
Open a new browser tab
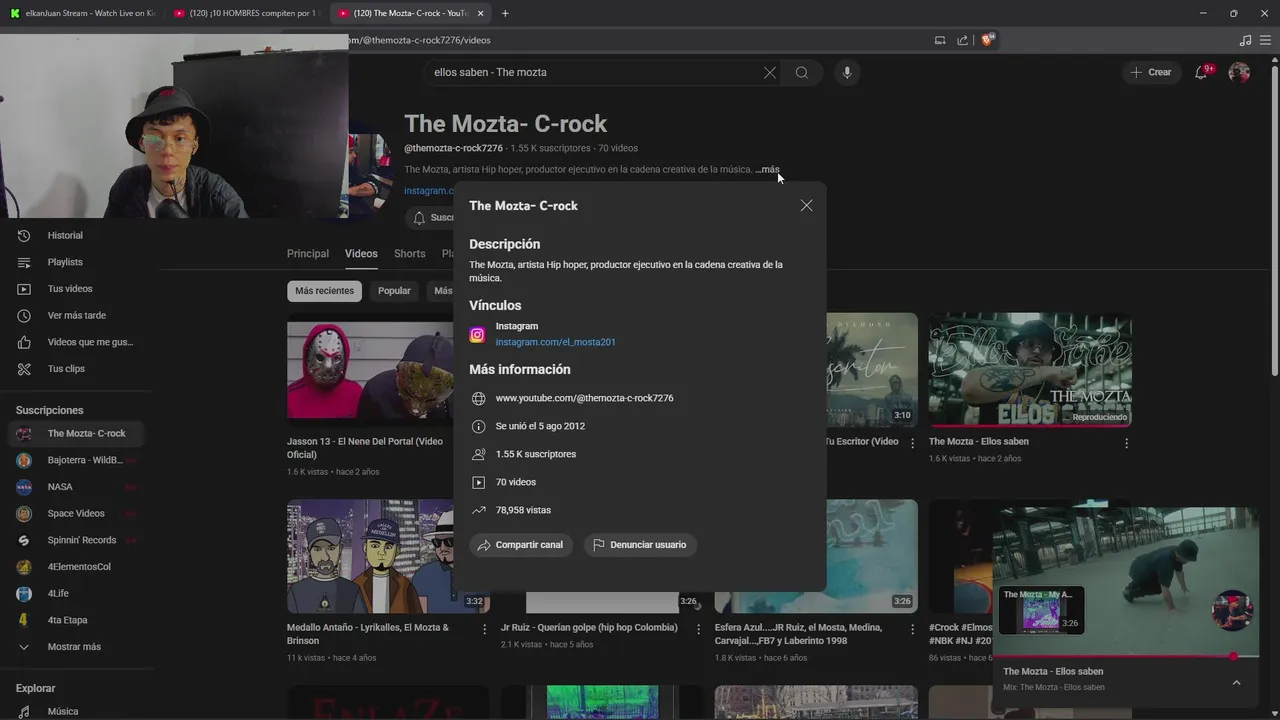click(505, 13)
